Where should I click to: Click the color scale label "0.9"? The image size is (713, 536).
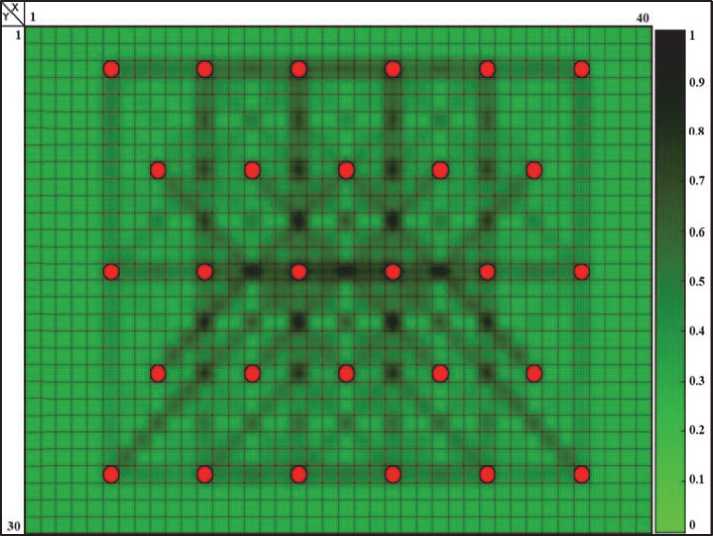click(x=697, y=82)
